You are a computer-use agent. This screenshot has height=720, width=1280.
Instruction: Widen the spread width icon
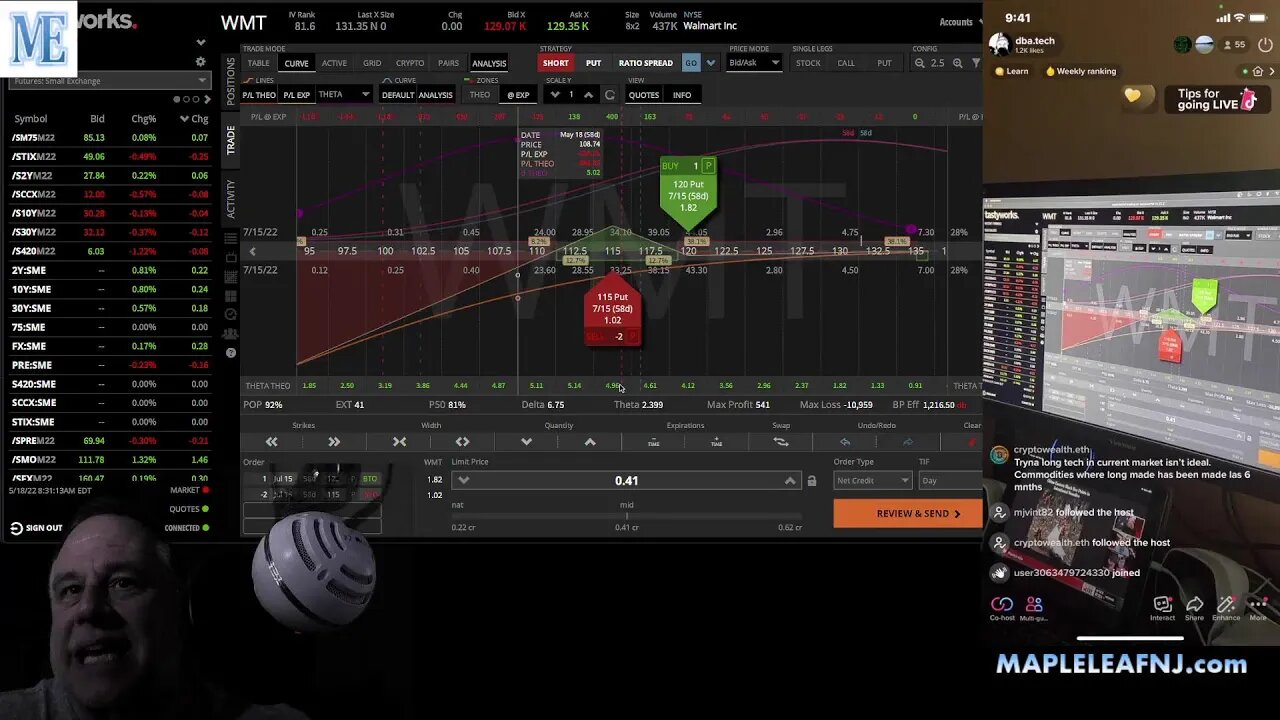click(x=462, y=441)
